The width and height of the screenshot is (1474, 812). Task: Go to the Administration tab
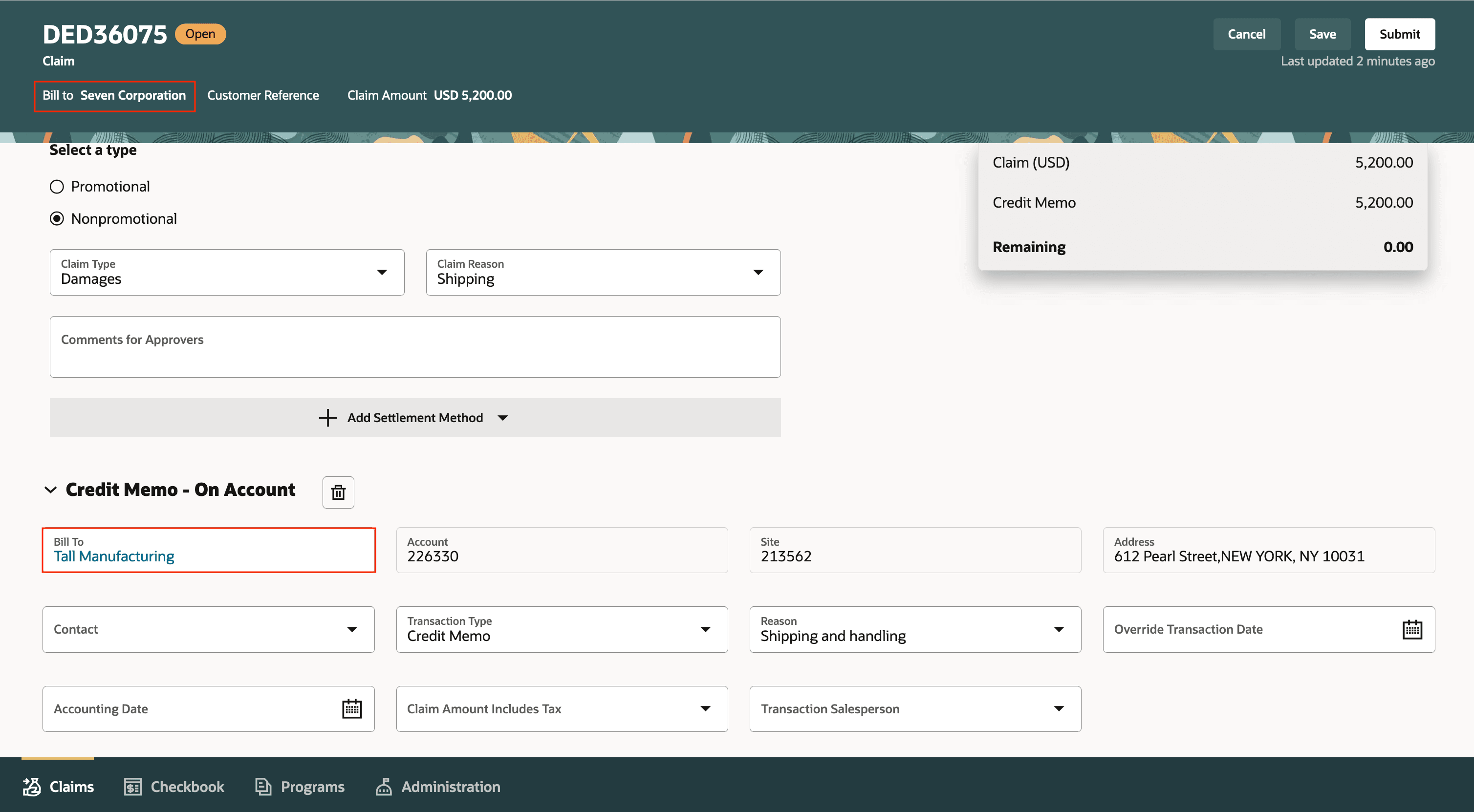450,786
